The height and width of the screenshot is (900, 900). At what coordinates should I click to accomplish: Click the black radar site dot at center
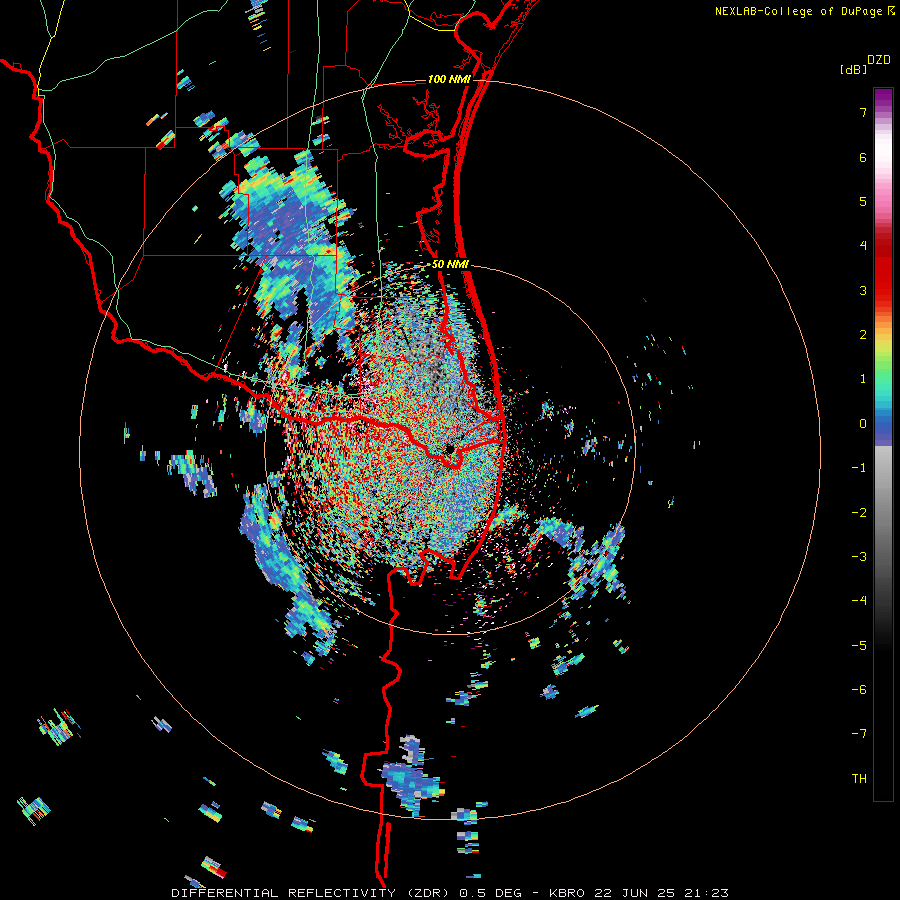[450, 448]
